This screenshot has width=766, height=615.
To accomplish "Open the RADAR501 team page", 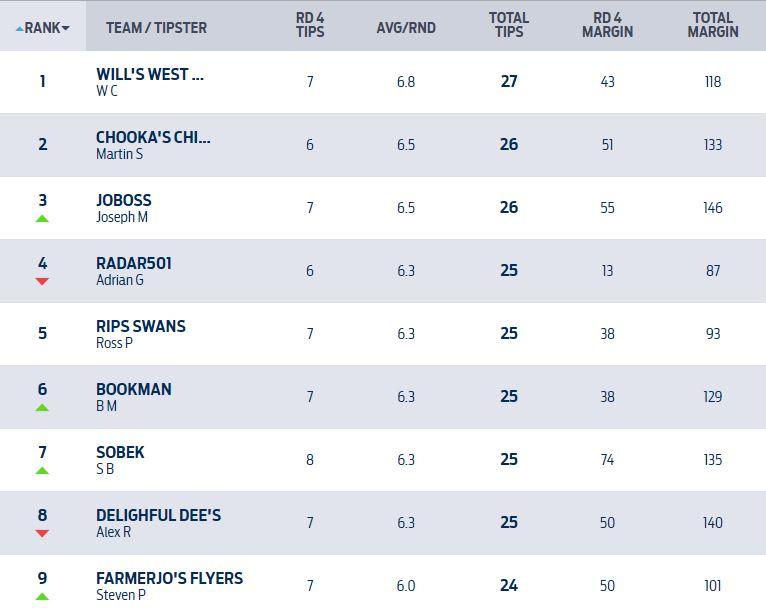I will click(x=134, y=263).
